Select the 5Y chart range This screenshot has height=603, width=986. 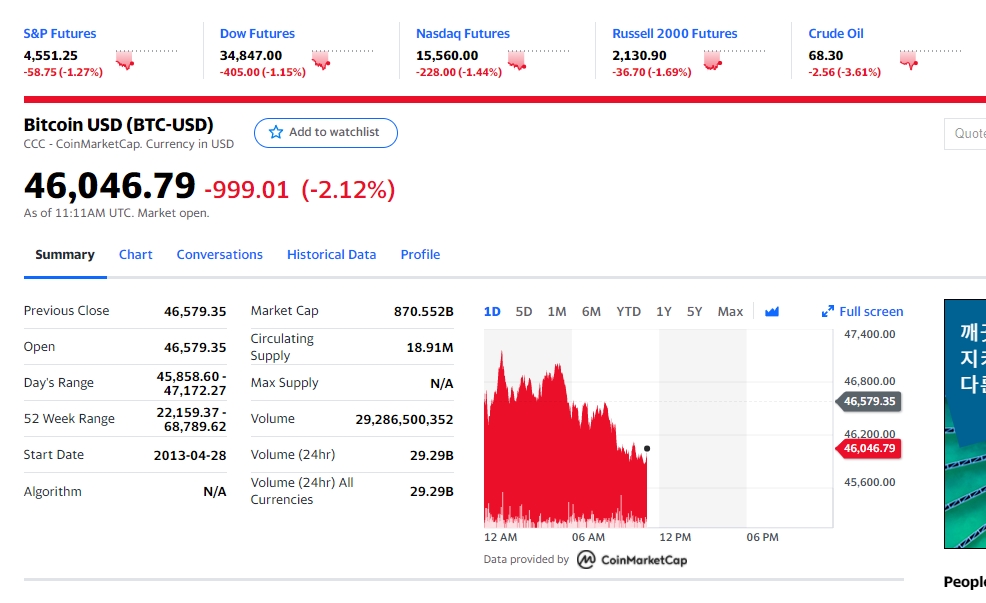[x=694, y=312]
